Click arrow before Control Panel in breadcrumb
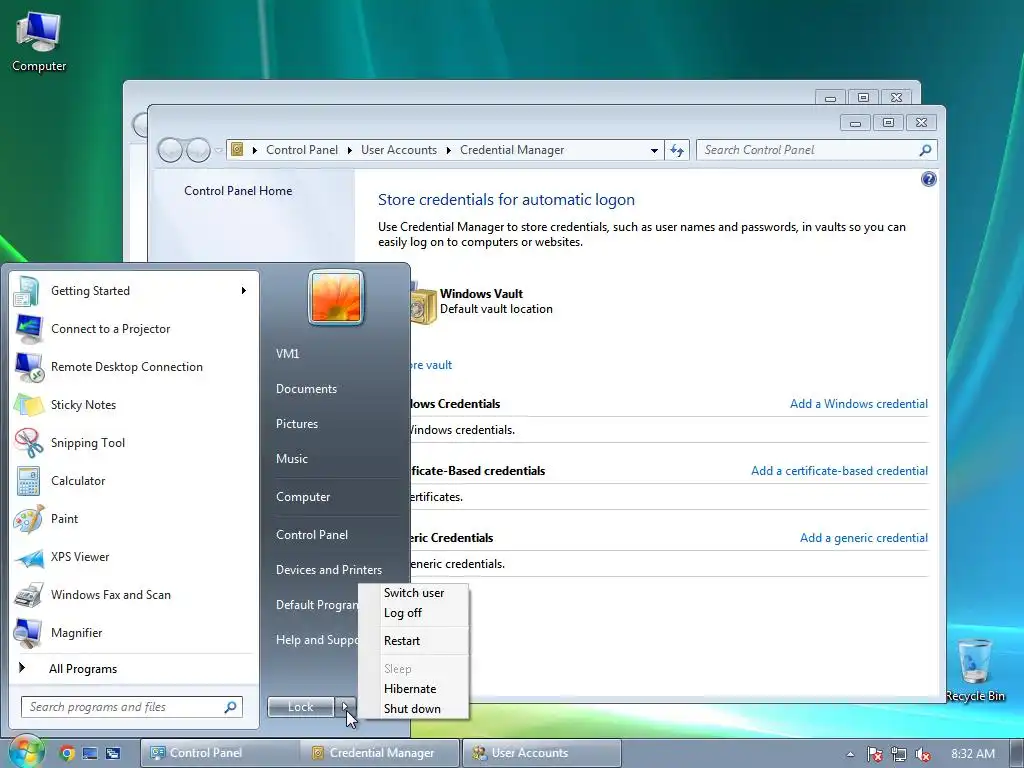Screen dimensions: 1024x768 [x=255, y=150]
